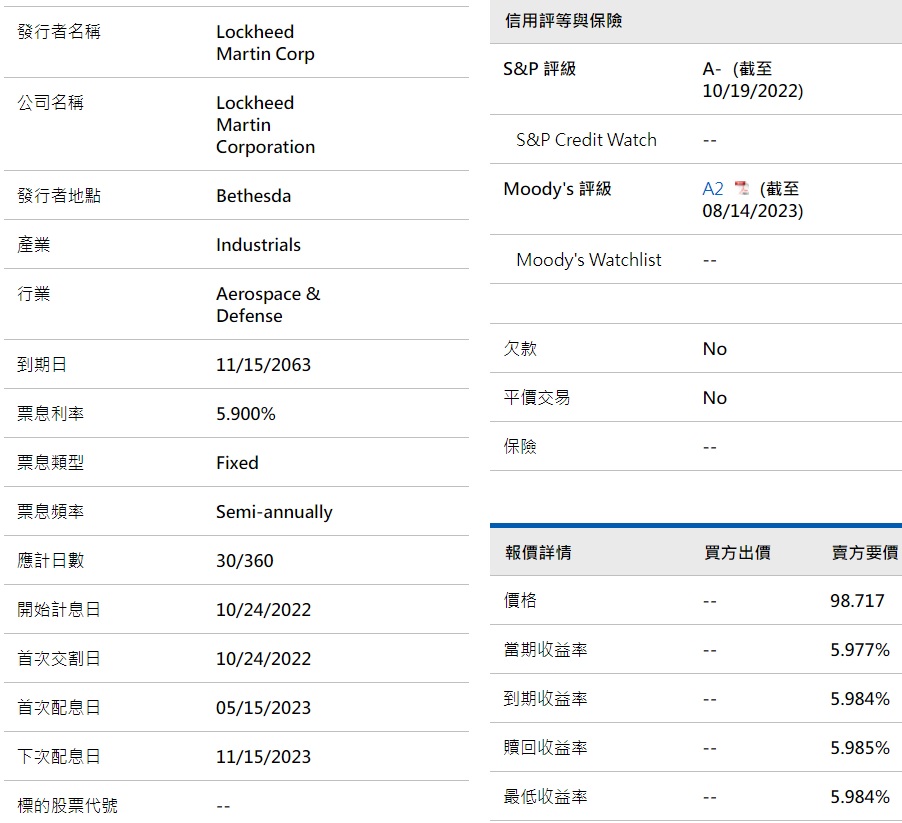902x823 pixels.
Task: Click the 信用評等與保險 section header
Action: click(564, 21)
